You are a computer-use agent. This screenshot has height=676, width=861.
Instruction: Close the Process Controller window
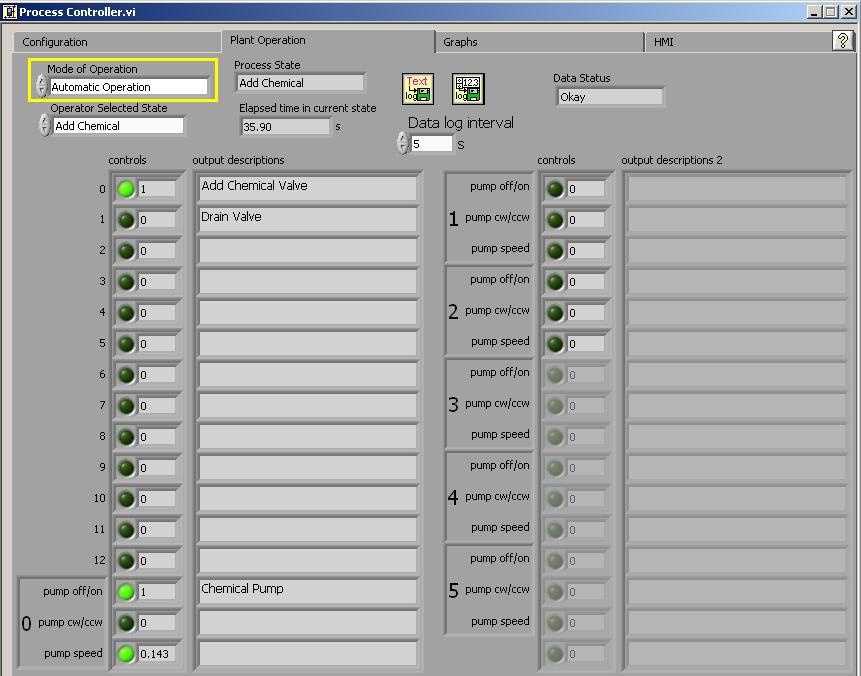pos(848,12)
